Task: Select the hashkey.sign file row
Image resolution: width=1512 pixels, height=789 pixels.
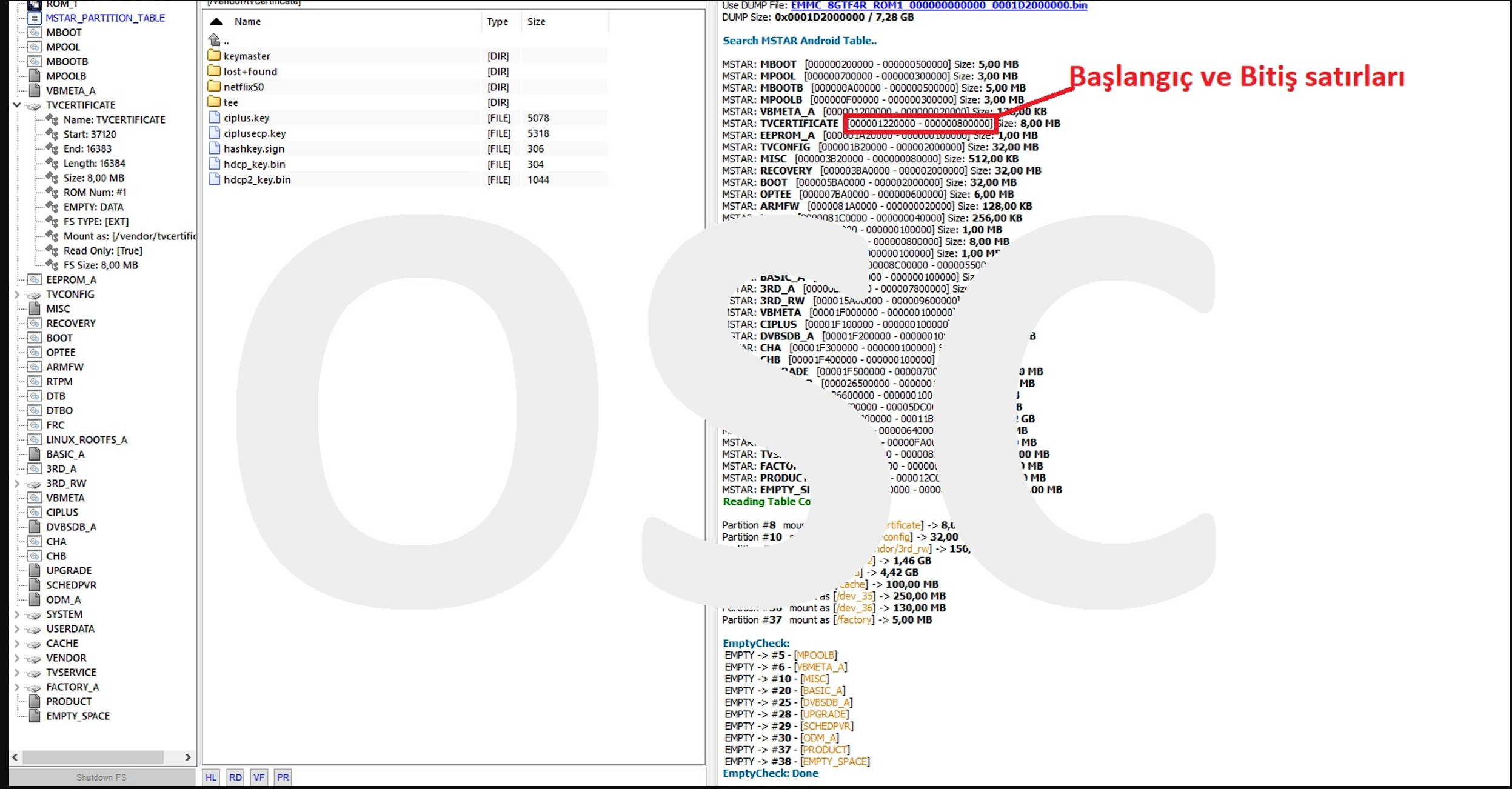Action: 254,148
